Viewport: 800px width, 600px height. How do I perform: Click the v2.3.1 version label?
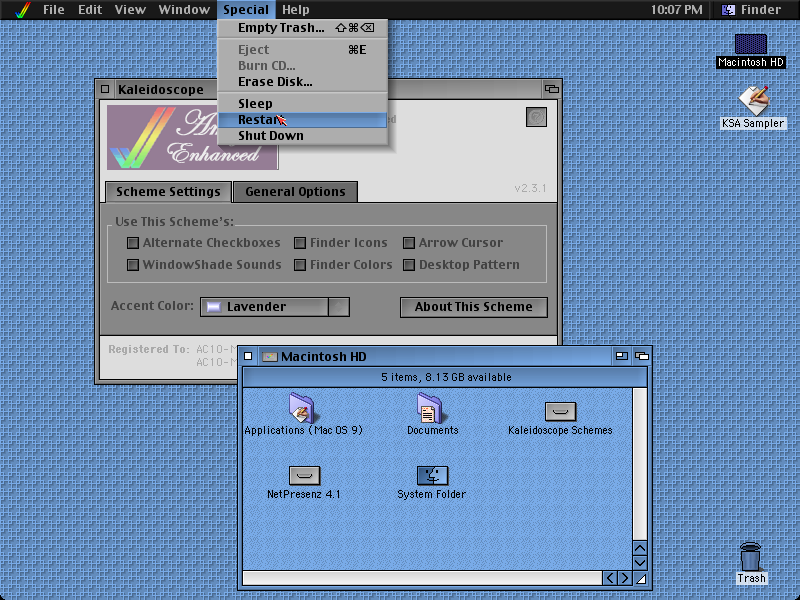(x=530, y=188)
